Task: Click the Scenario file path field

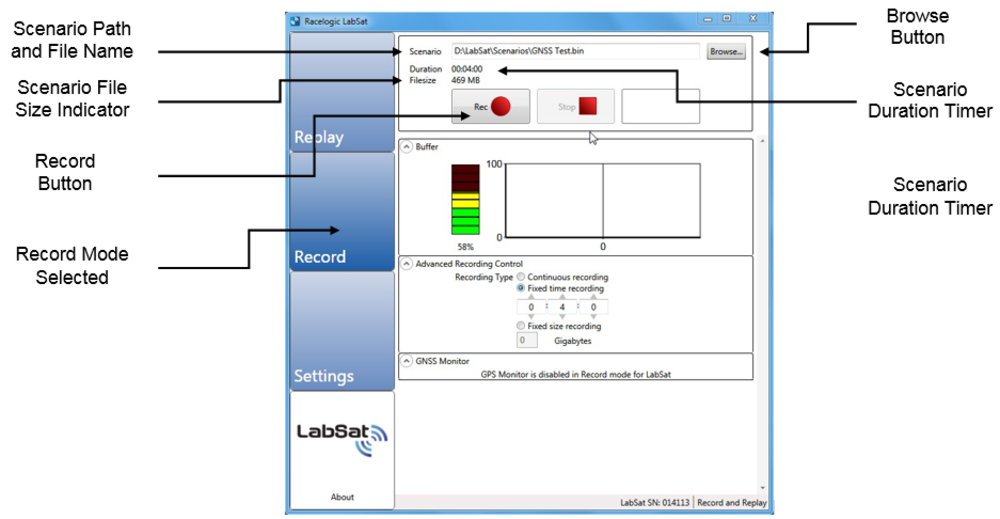Action: pos(574,51)
